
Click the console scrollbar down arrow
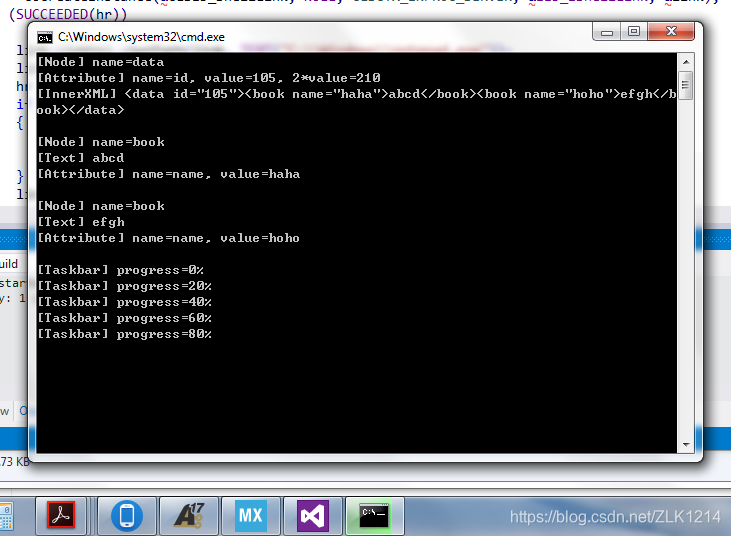686,445
